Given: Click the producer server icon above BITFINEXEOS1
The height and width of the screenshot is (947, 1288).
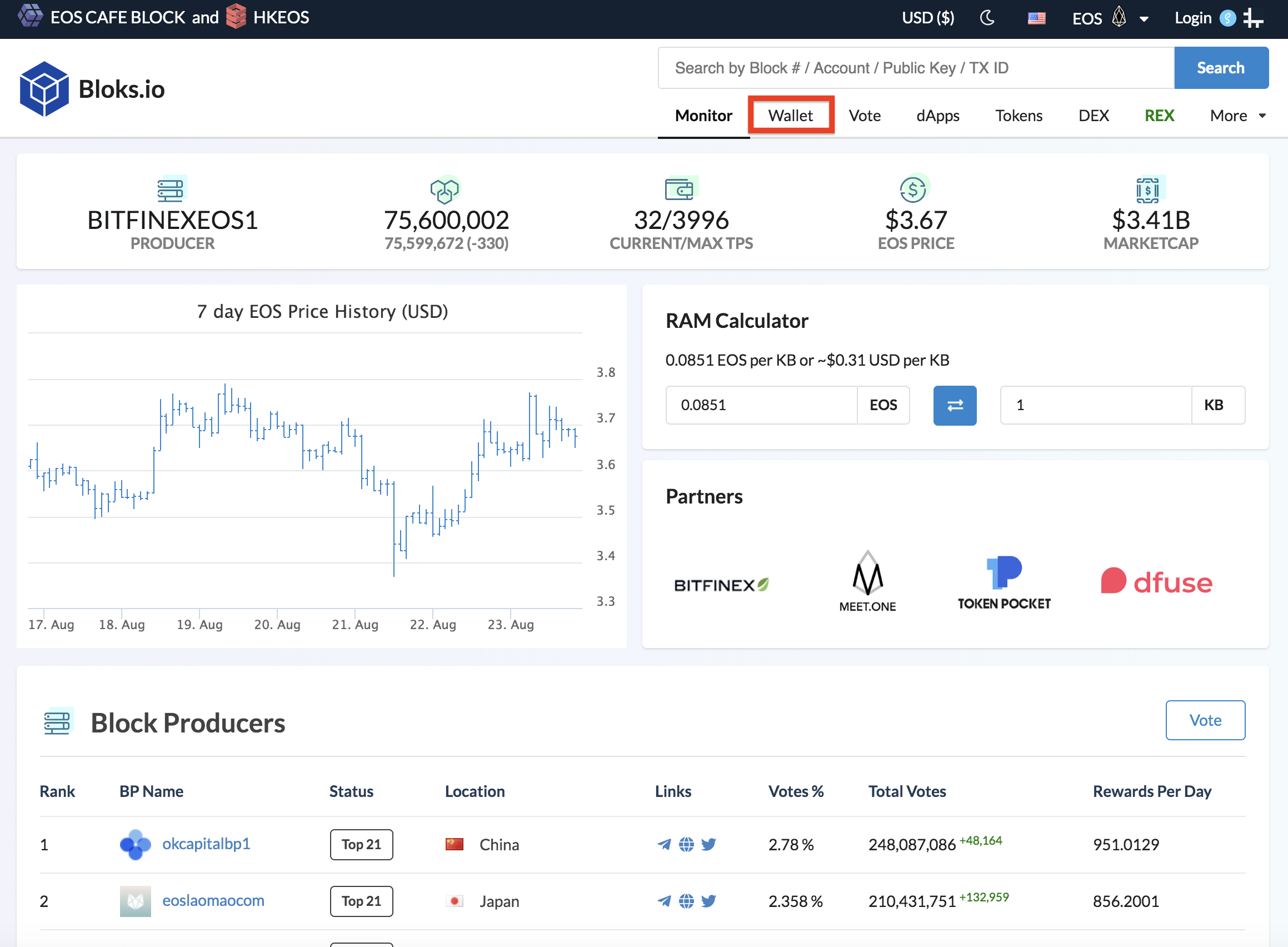Looking at the screenshot, I should [171, 189].
